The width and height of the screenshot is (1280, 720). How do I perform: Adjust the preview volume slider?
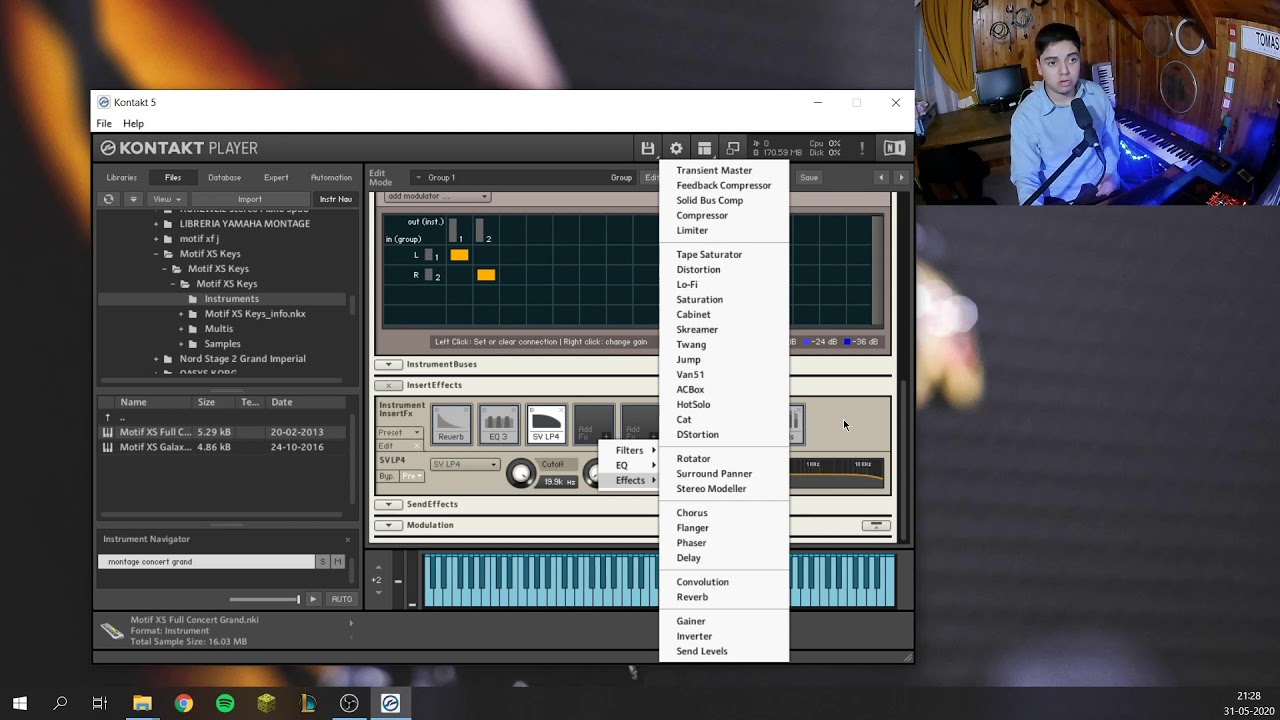coord(265,599)
